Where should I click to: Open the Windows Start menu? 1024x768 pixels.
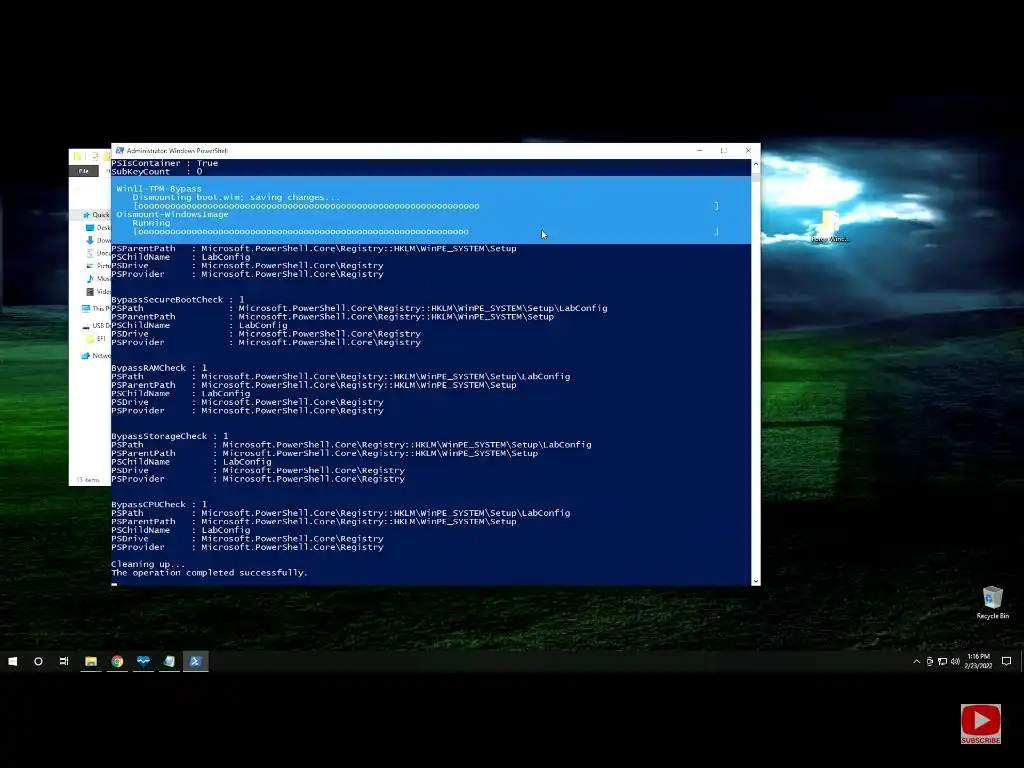point(12,661)
